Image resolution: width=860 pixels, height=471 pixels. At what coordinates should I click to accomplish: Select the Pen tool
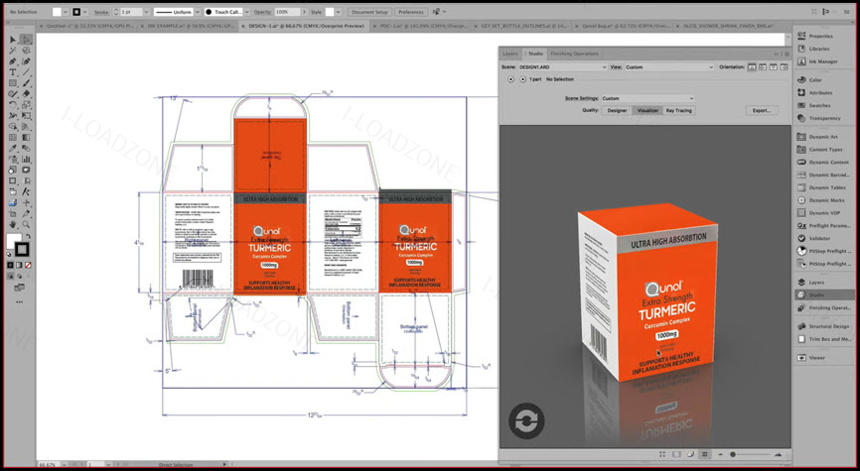coord(13,61)
